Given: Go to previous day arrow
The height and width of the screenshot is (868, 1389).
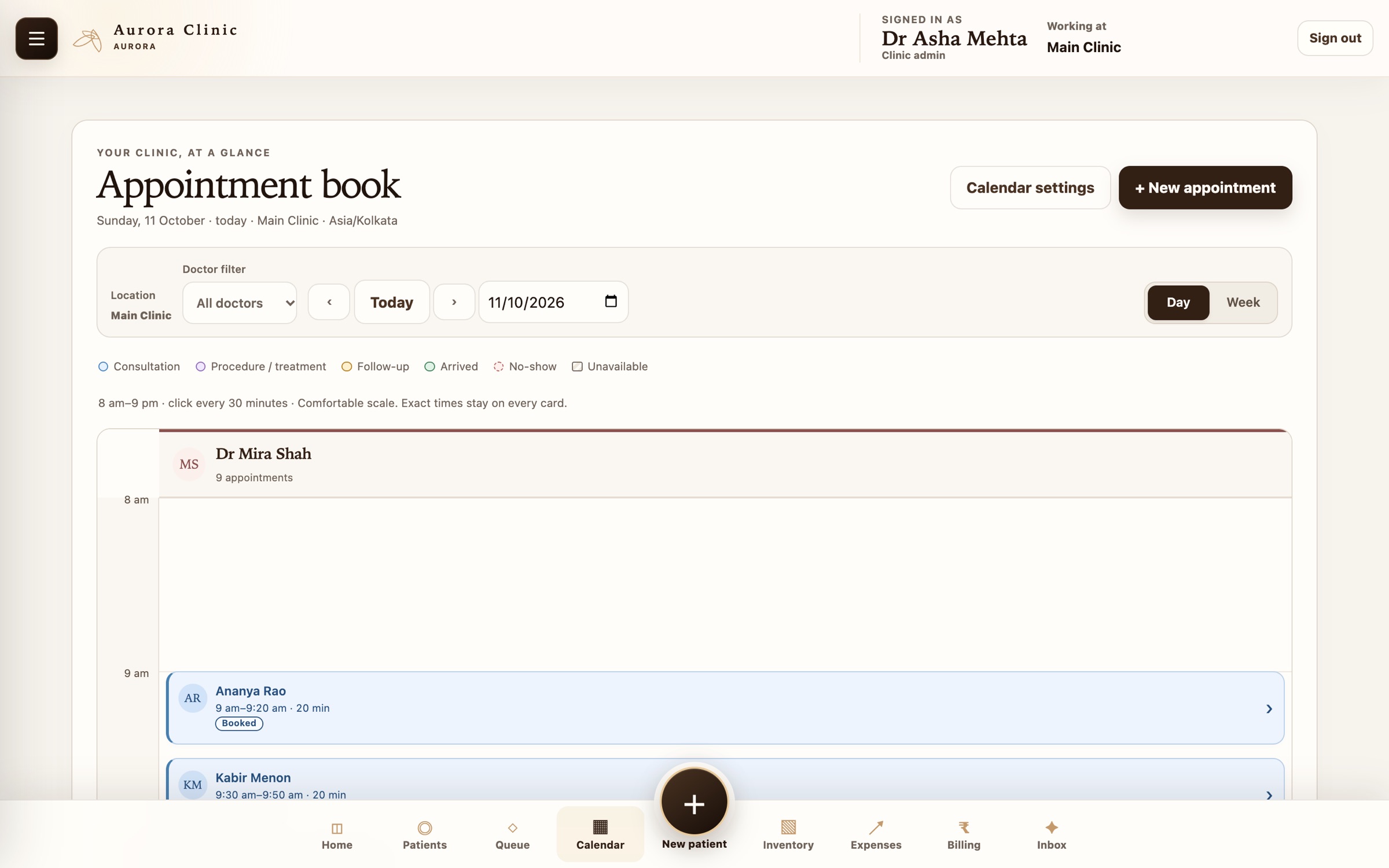Looking at the screenshot, I should pos(329,302).
